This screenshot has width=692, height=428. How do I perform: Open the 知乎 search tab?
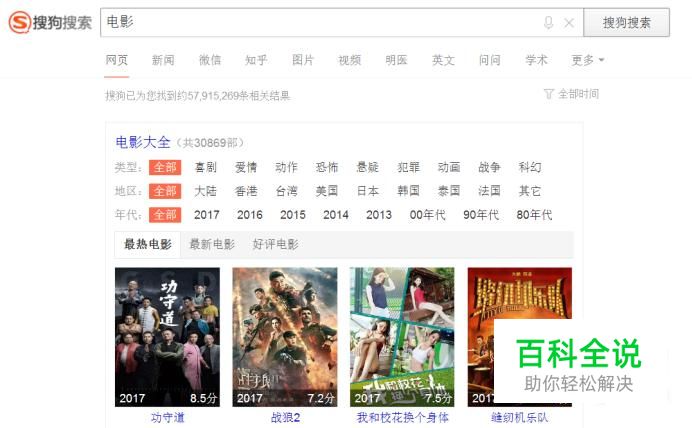pyautogui.click(x=256, y=60)
